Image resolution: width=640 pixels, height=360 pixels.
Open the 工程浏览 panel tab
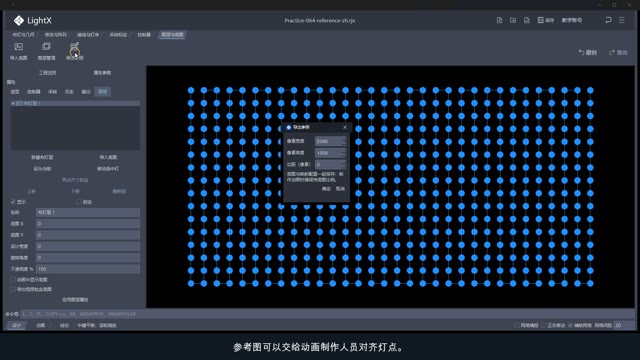47,73
